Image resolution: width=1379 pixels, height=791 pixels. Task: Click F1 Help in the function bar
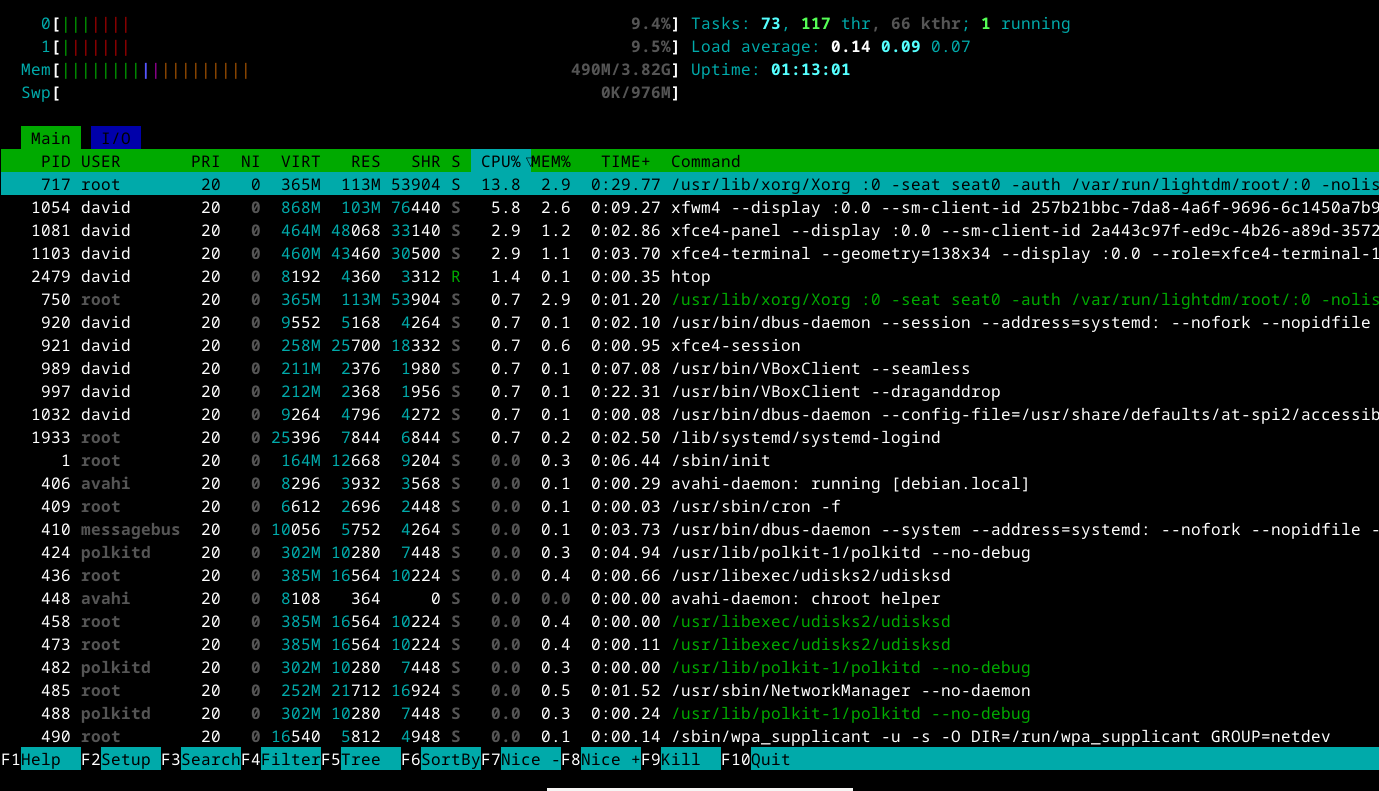pyautogui.click(x=41, y=759)
